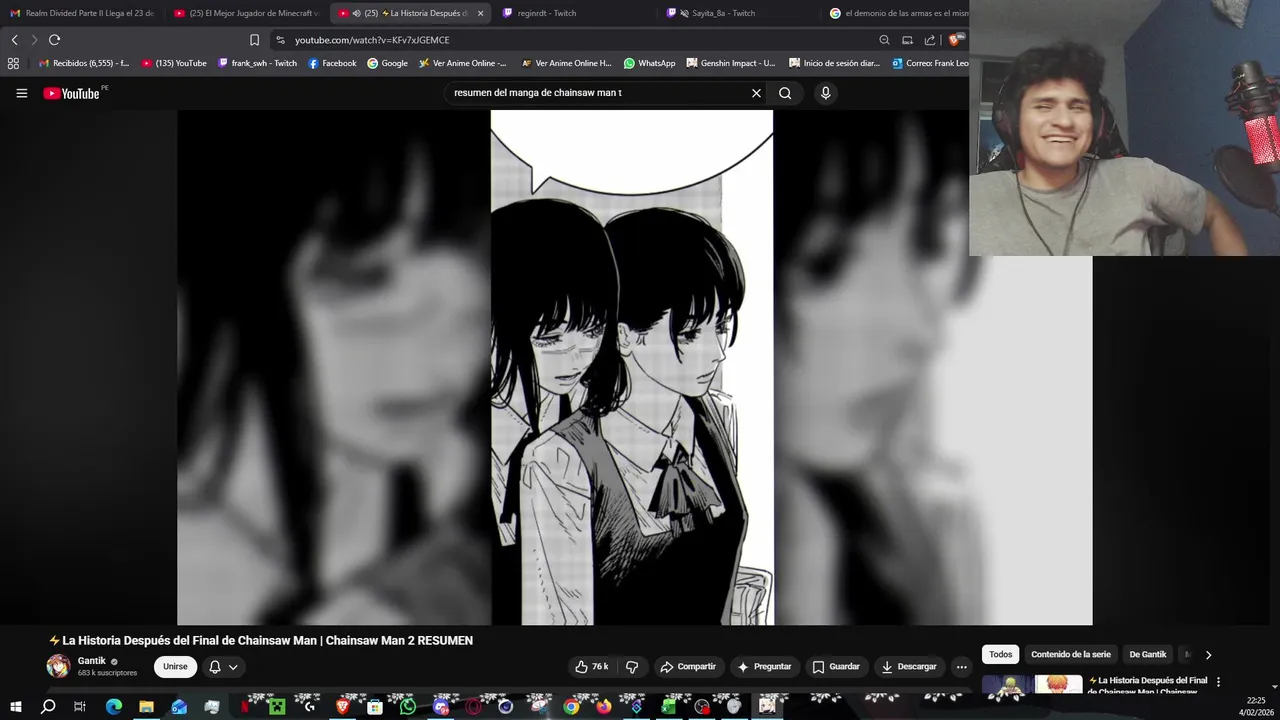Click the Compartir share button
Viewport: 1280px width, 720px height.
point(688,667)
